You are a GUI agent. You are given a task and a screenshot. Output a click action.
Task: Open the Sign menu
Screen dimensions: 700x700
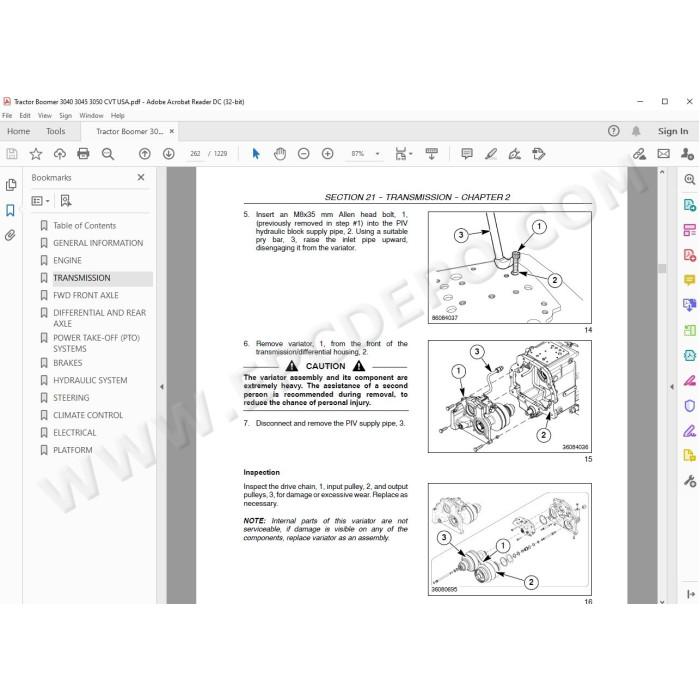(65, 116)
